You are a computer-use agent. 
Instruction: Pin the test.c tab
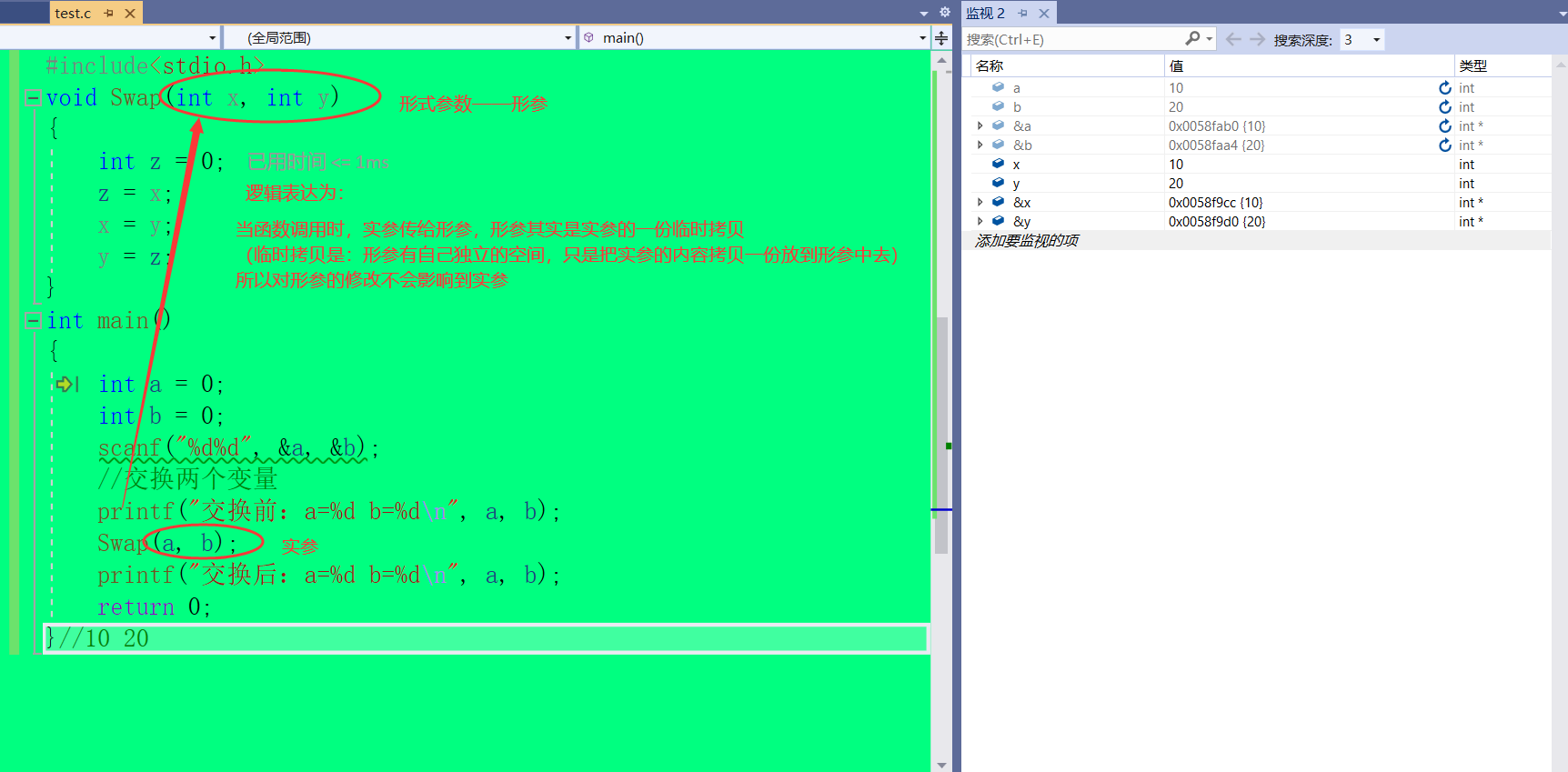[x=109, y=13]
